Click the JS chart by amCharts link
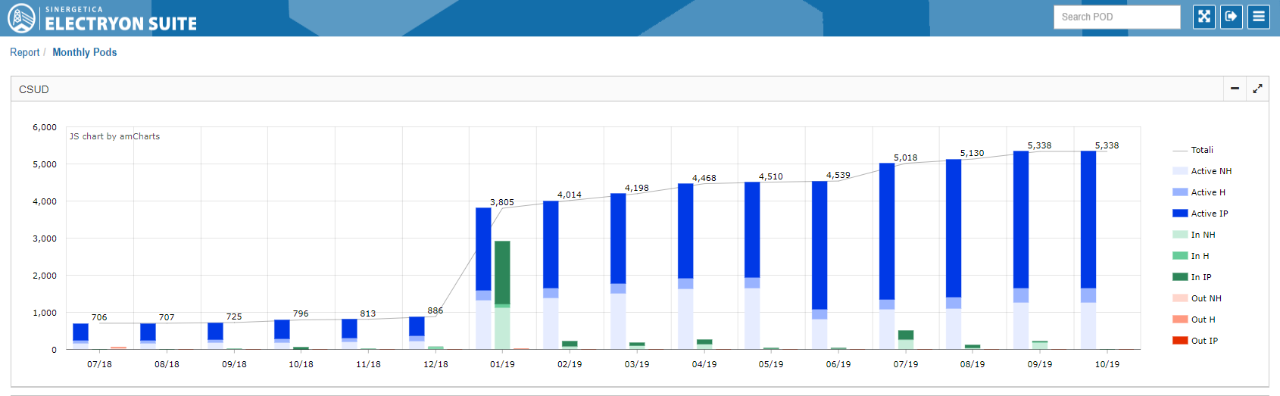 (114, 136)
